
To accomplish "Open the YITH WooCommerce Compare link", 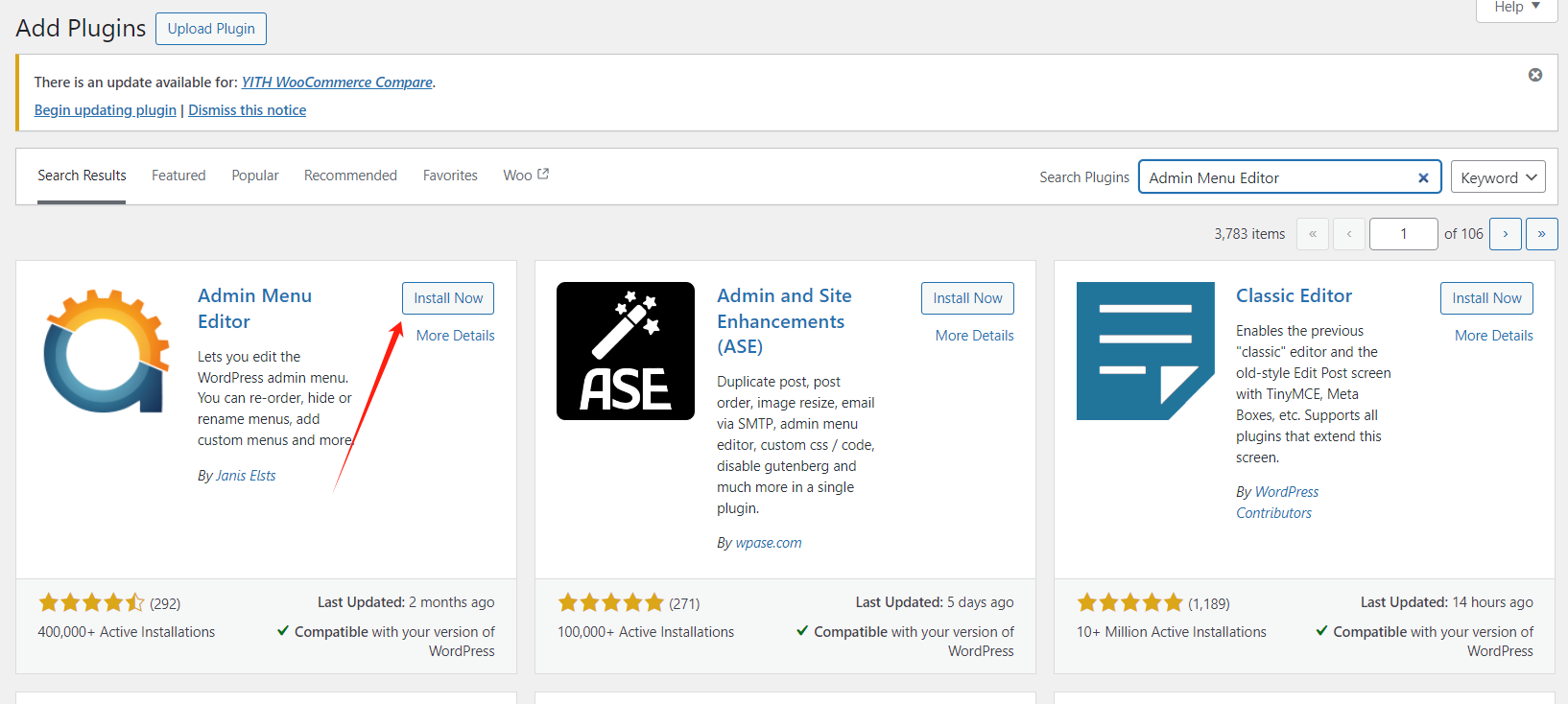I will coord(337,82).
